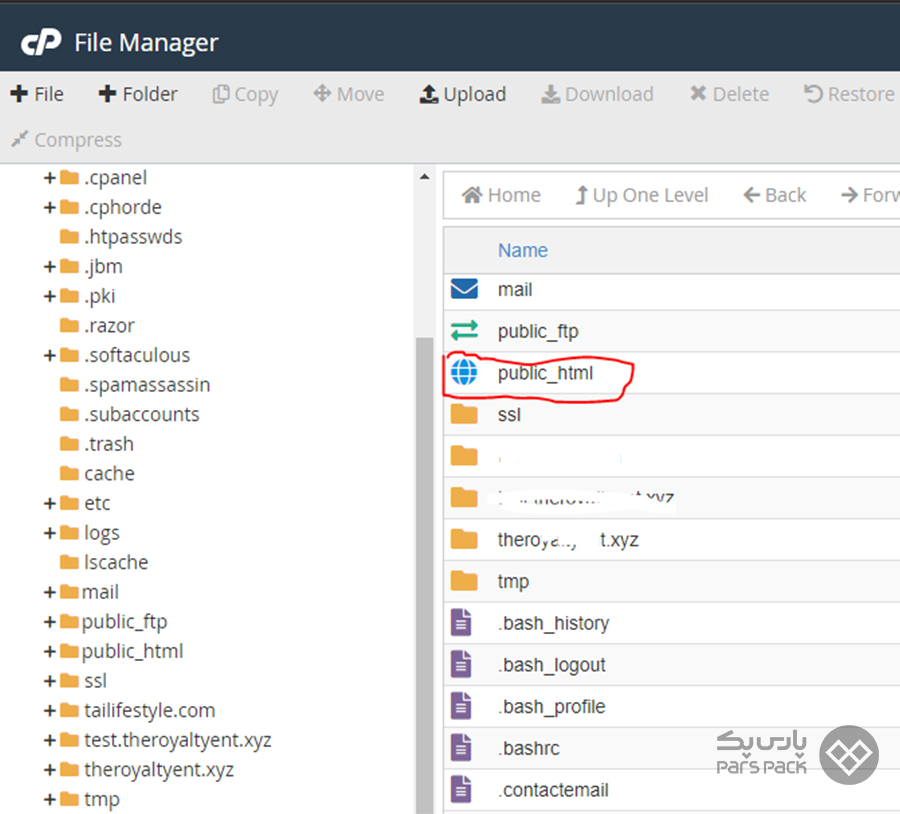This screenshot has width=900, height=814.
Task: Click the Compress toolbar button
Action: click(x=66, y=139)
